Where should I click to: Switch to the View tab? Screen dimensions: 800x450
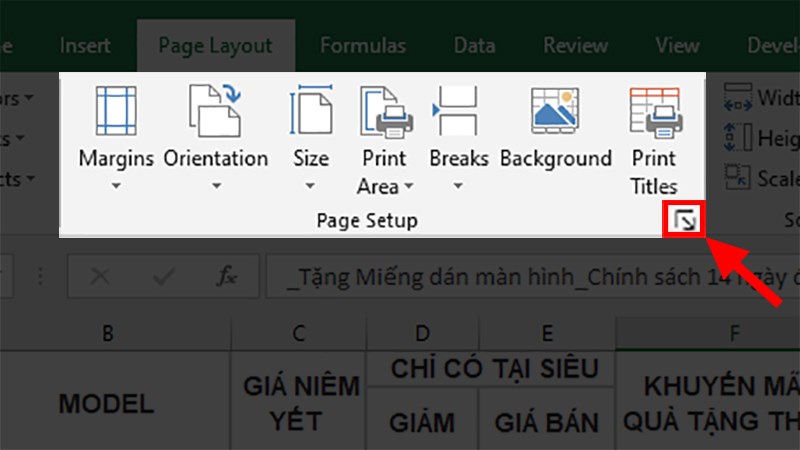coord(677,46)
